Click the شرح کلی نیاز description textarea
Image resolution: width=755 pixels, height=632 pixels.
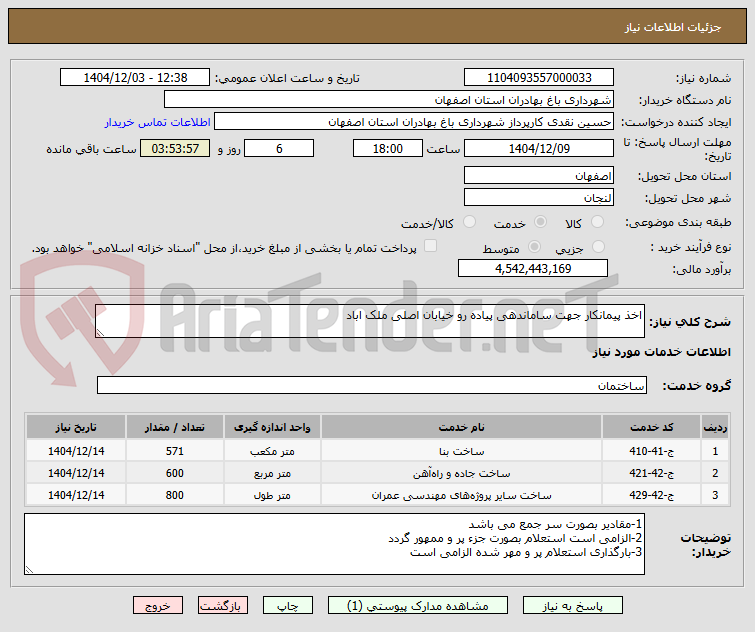(x=370, y=321)
